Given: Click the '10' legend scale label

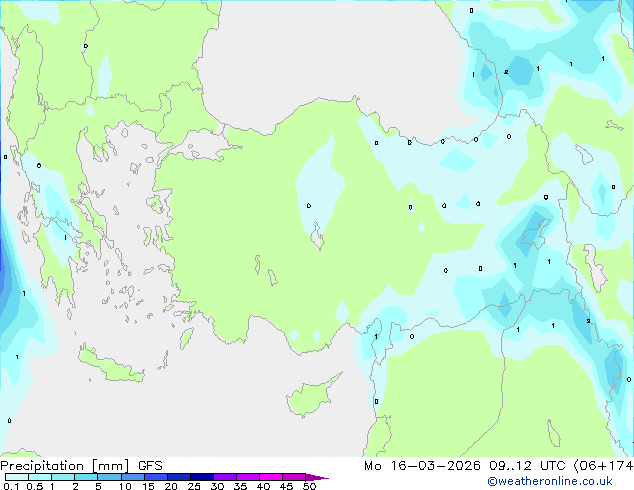Looking at the screenshot, I should click(125, 486).
